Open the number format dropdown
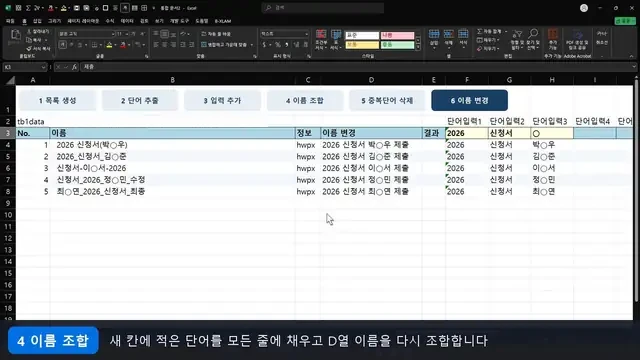Screen dimensions: 640x360 (x=307, y=34)
